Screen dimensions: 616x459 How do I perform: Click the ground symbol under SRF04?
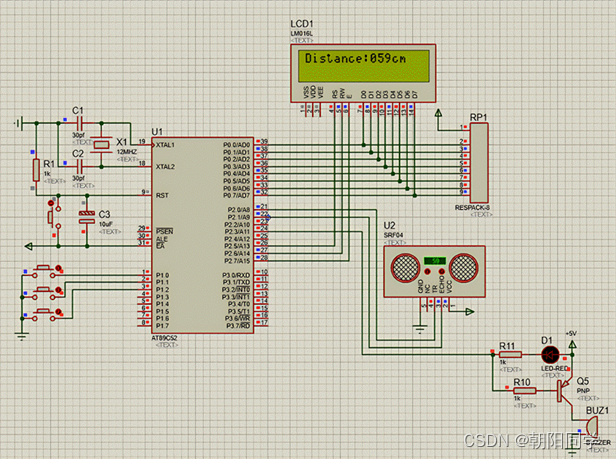[420, 329]
